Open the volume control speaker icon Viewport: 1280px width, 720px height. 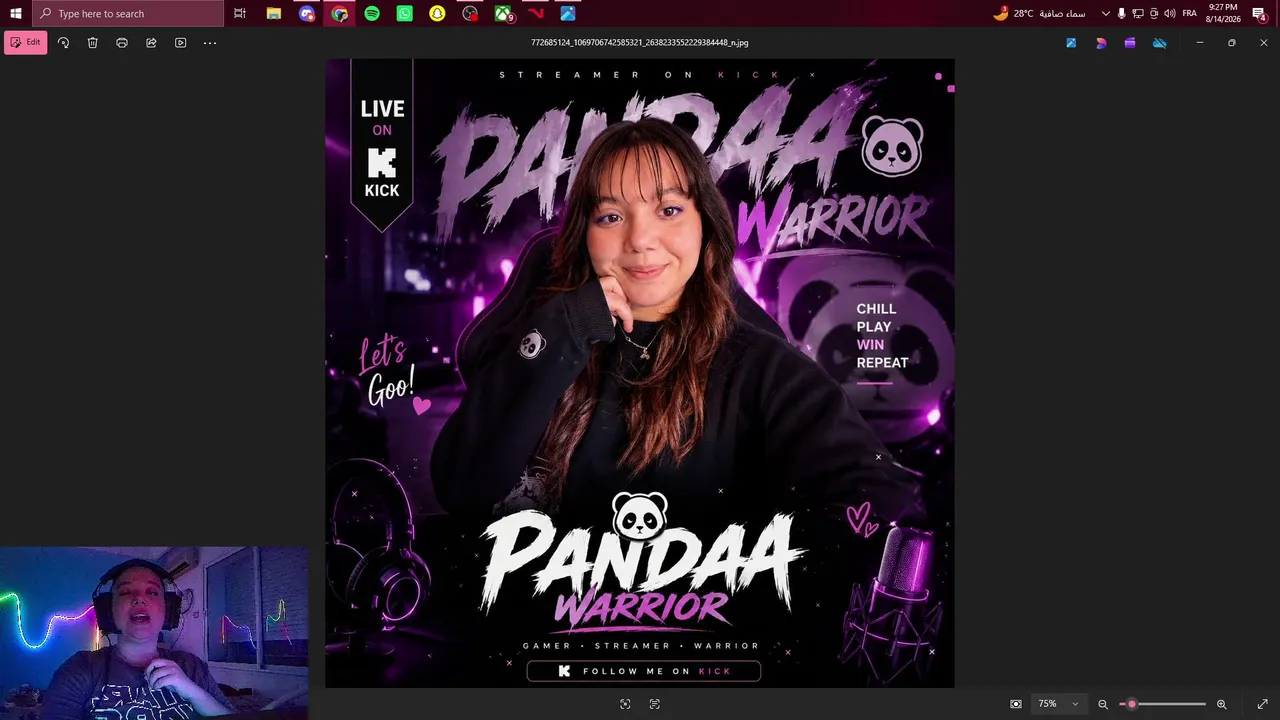click(x=1170, y=13)
